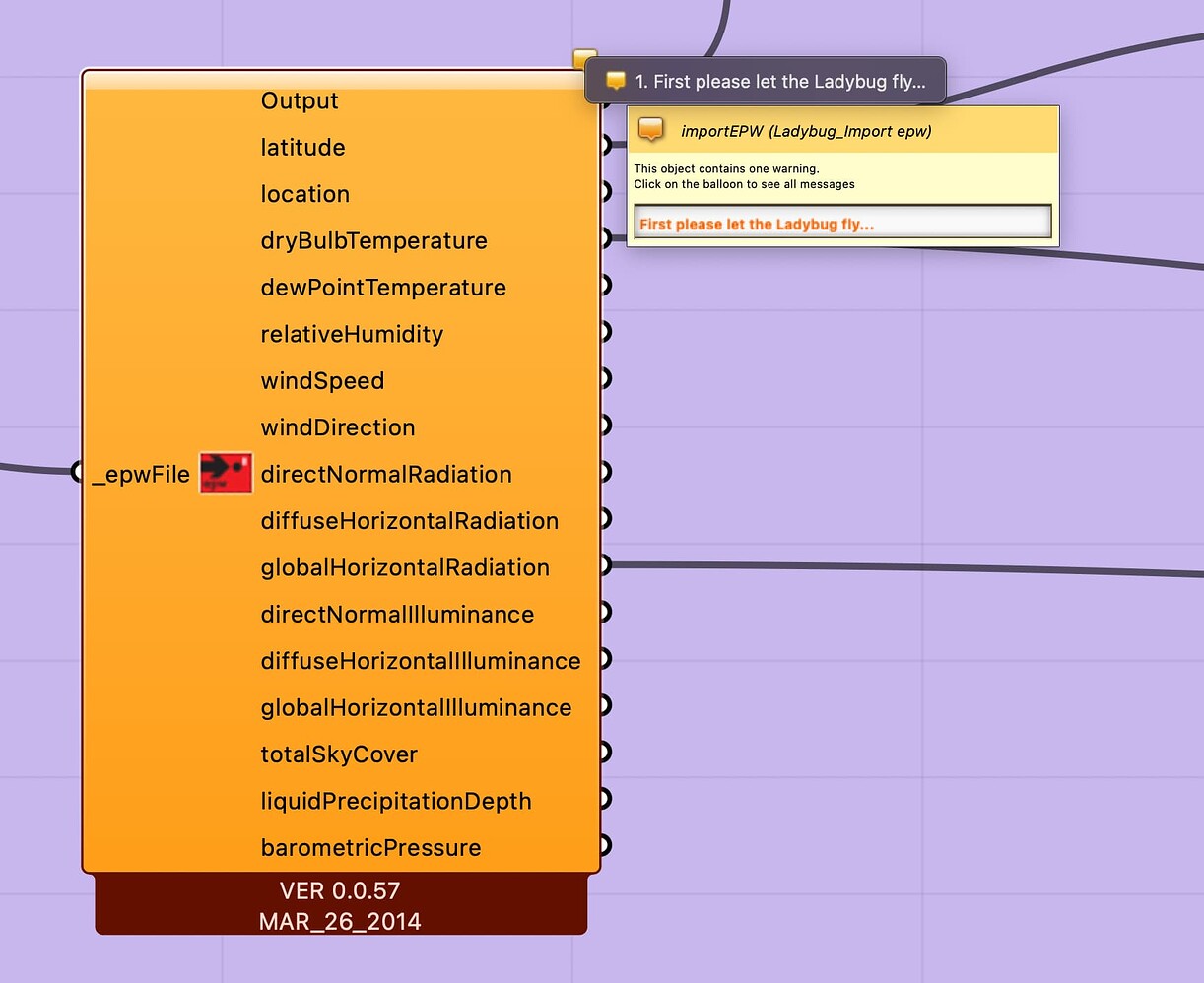Image resolution: width=1204 pixels, height=983 pixels.
Task: Click the dark red VER 0.0.57 version banner
Action: (340, 889)
